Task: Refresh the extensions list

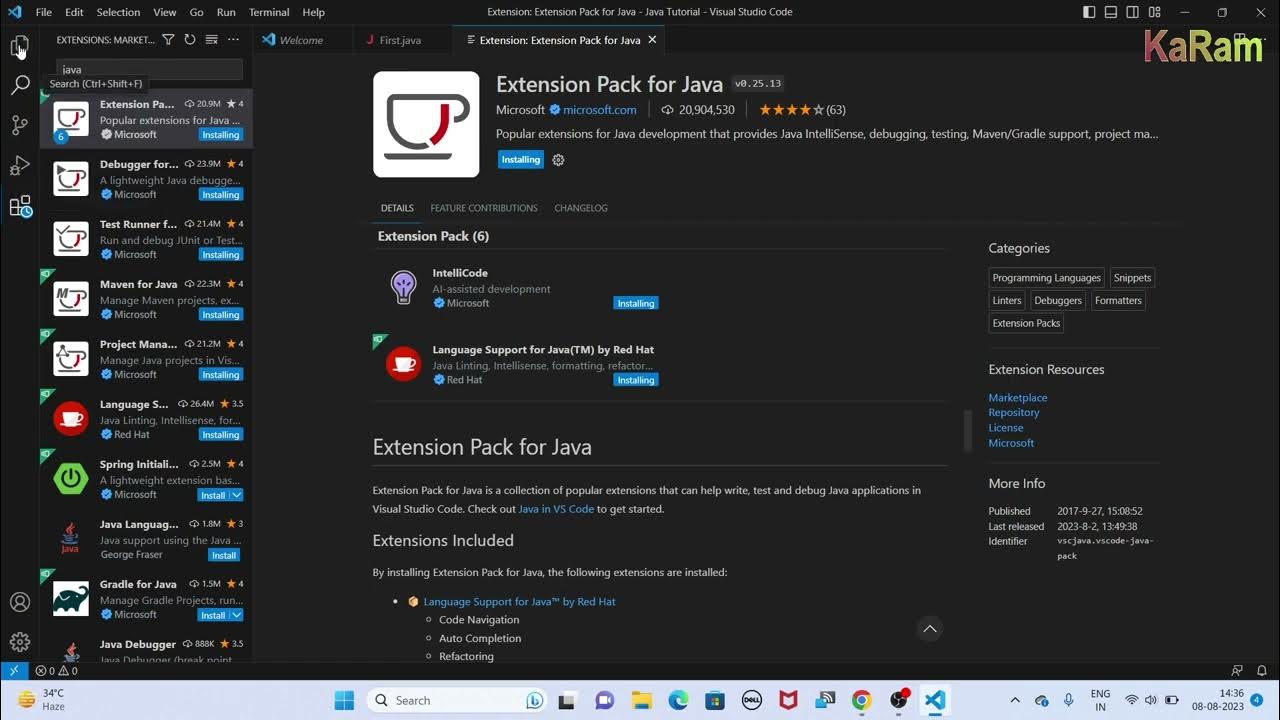Action: click(190, 40)
